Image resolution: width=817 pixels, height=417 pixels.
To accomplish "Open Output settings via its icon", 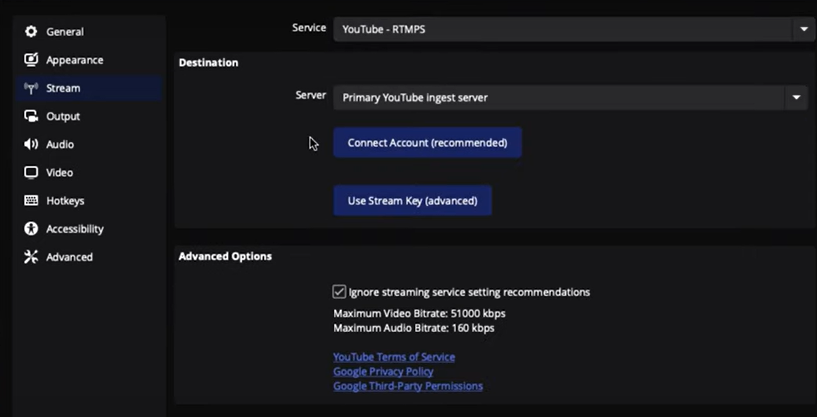I will (31, 116).
